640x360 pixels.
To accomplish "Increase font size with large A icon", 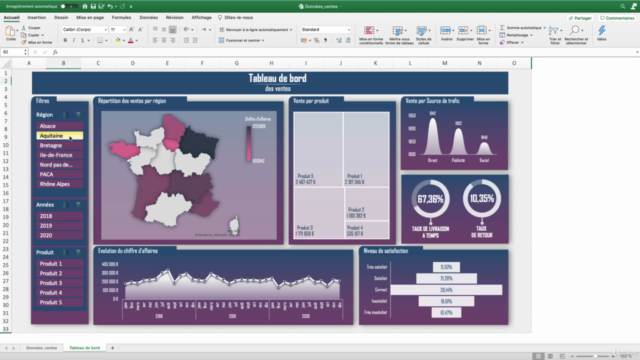I will click(131, 29).
